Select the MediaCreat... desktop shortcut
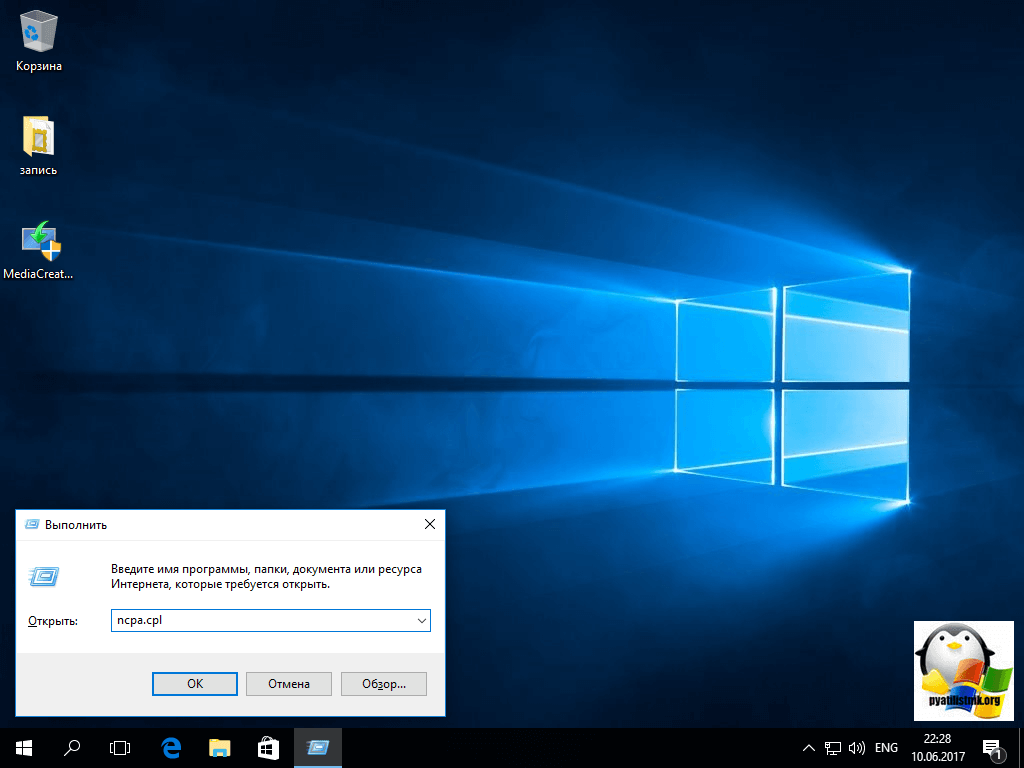Viewport: 1024px width, 768px height. (x=39, y=249)
